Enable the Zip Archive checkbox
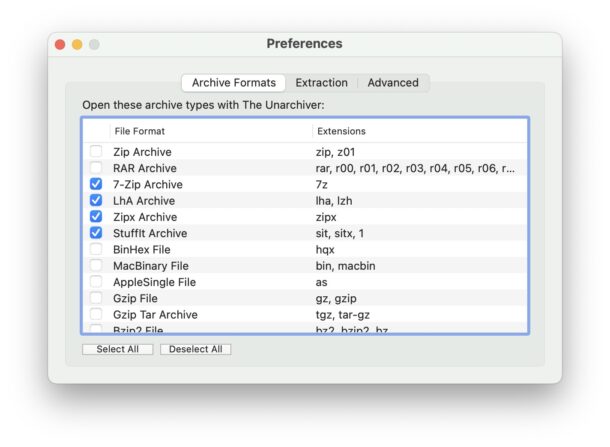This screenshot has width=610, height=447. pos(96,152)
